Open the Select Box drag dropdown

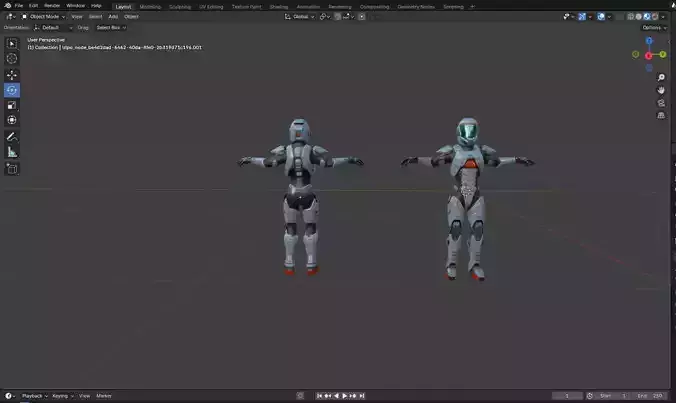coord(111,28)
